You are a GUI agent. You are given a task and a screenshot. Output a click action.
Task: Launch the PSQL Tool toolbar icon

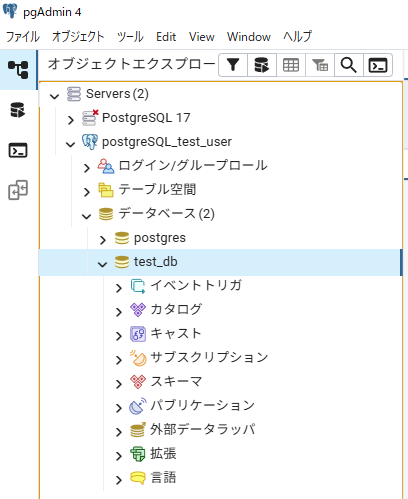point(378,65)
